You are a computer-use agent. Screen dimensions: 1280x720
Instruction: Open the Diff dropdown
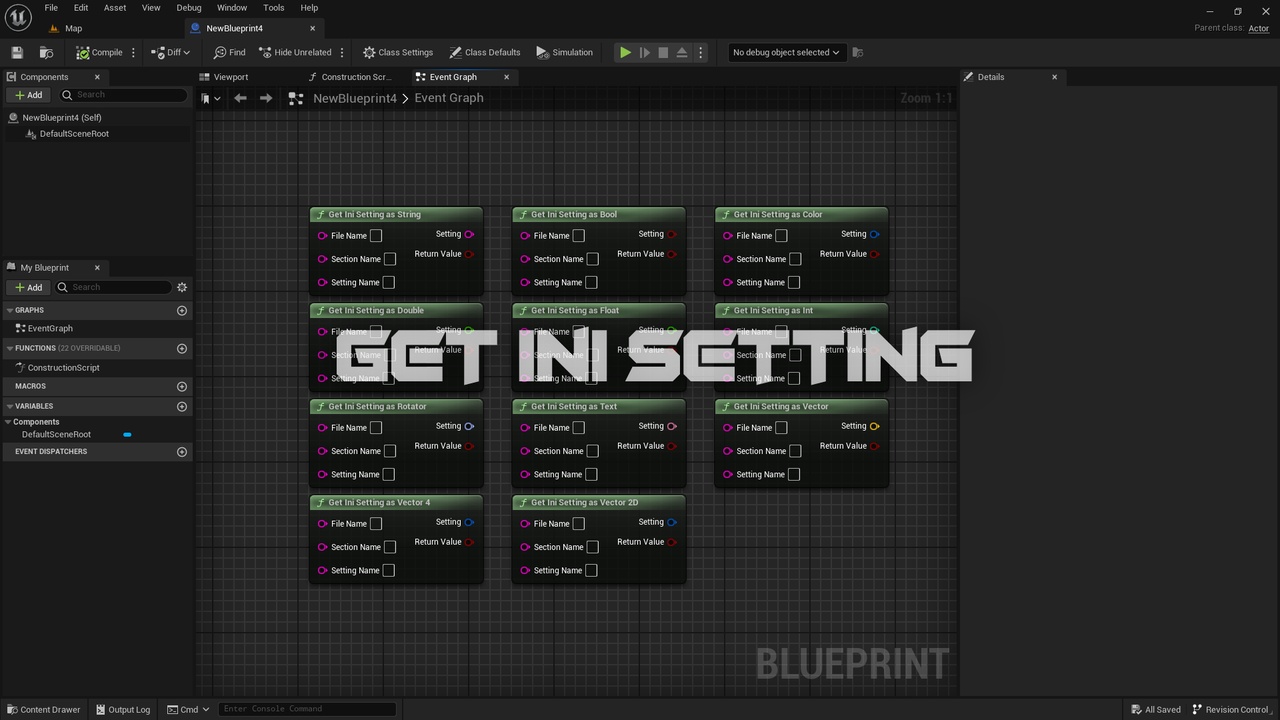point(170,52)
